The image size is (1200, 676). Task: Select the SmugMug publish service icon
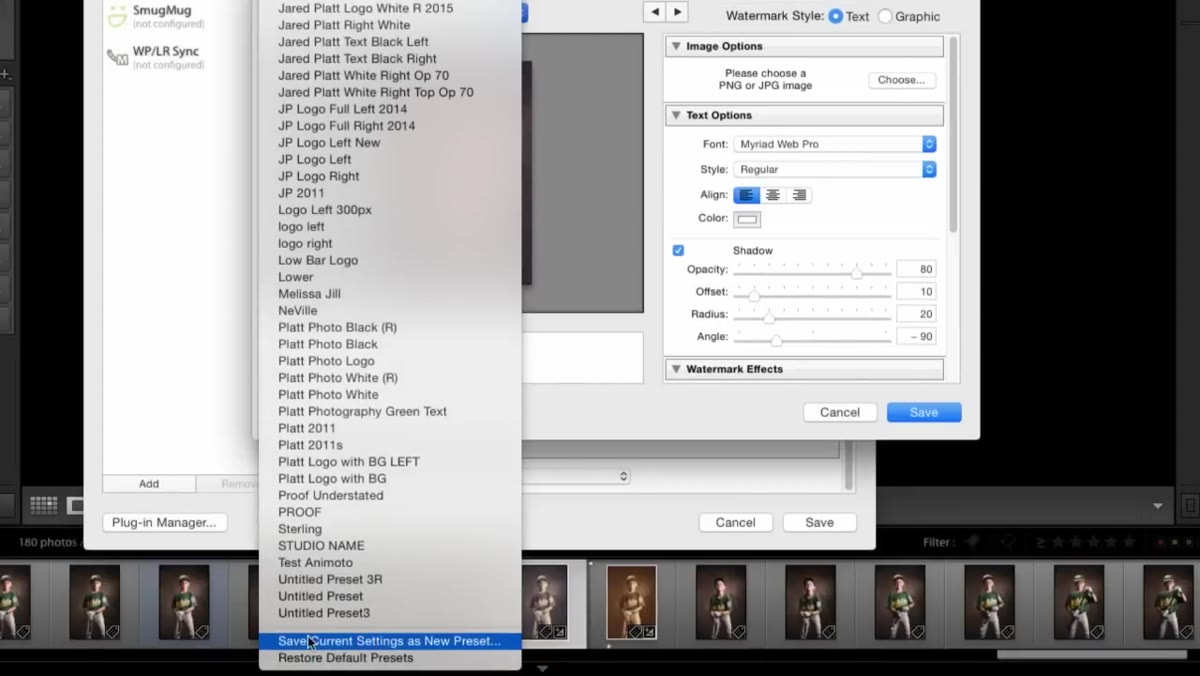118,16
